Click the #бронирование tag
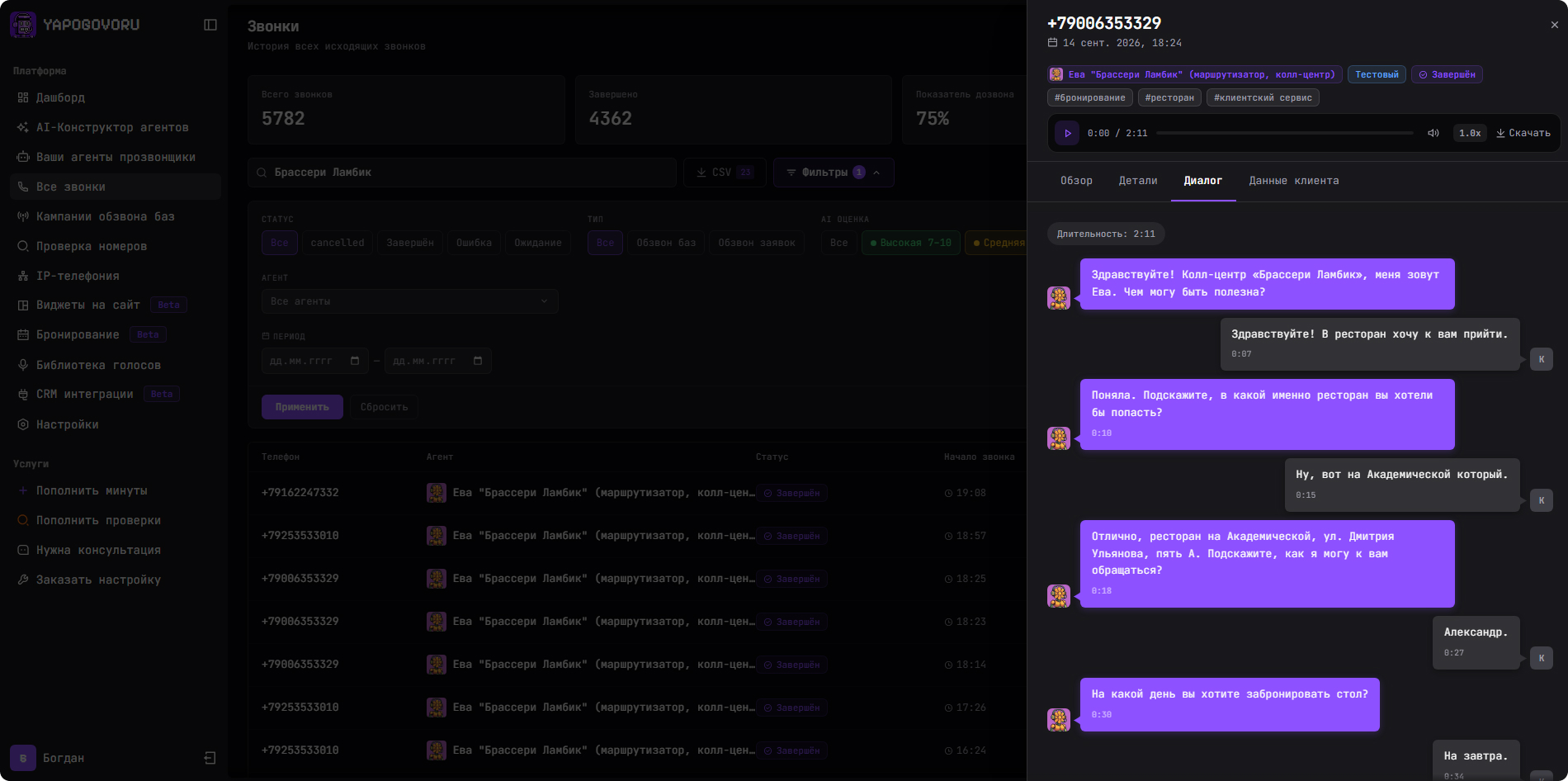This screenshot has width=1568, height=781. [x=1090, y=97]
